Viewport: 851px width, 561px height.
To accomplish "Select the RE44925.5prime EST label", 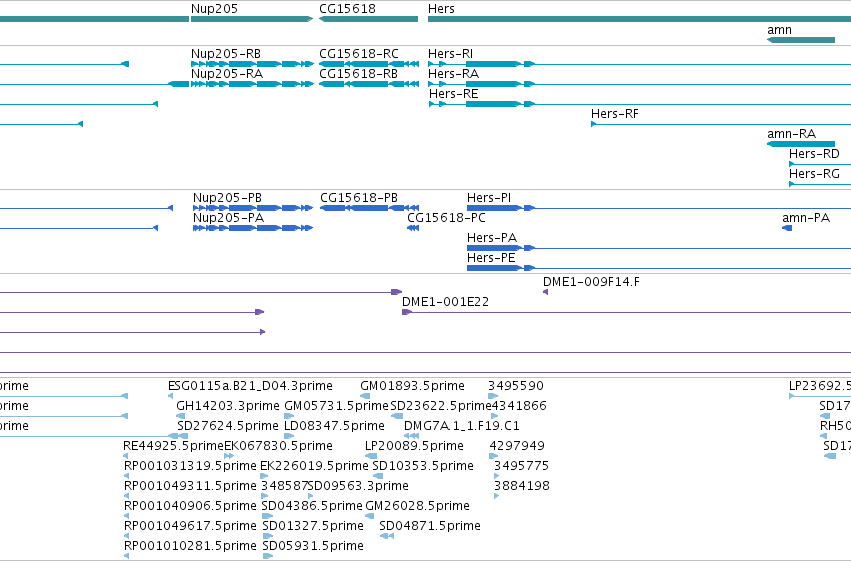I will (174, 447).
